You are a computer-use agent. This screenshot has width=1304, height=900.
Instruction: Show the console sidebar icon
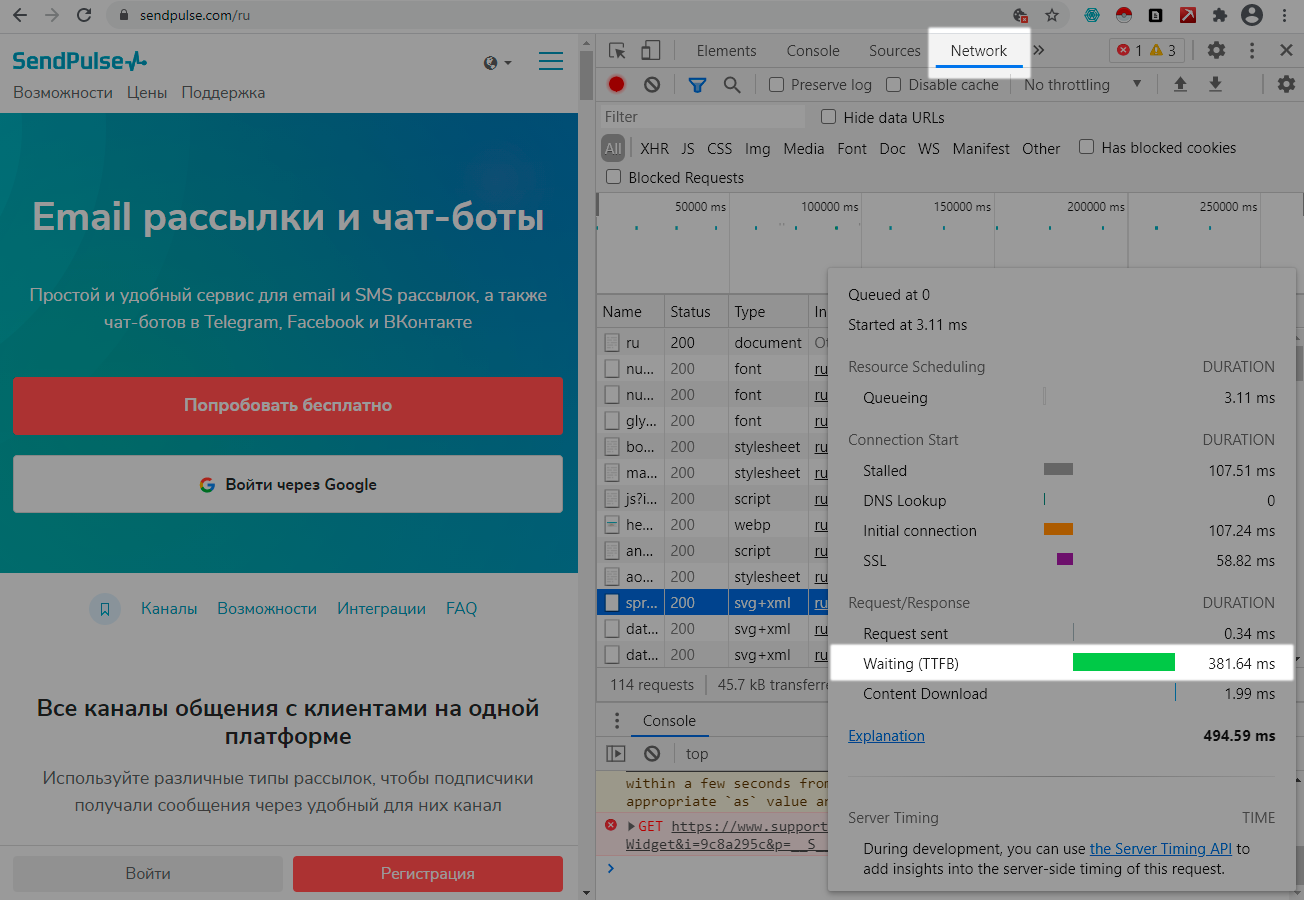point(616,754)
